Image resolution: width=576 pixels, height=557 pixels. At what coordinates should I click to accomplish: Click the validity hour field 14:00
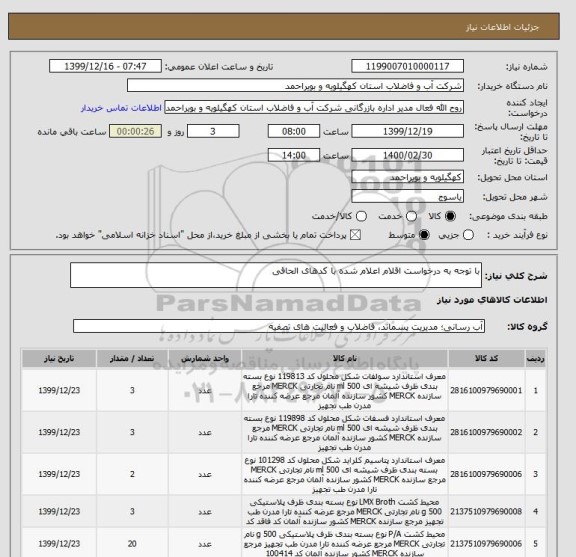tap(294, 155)
